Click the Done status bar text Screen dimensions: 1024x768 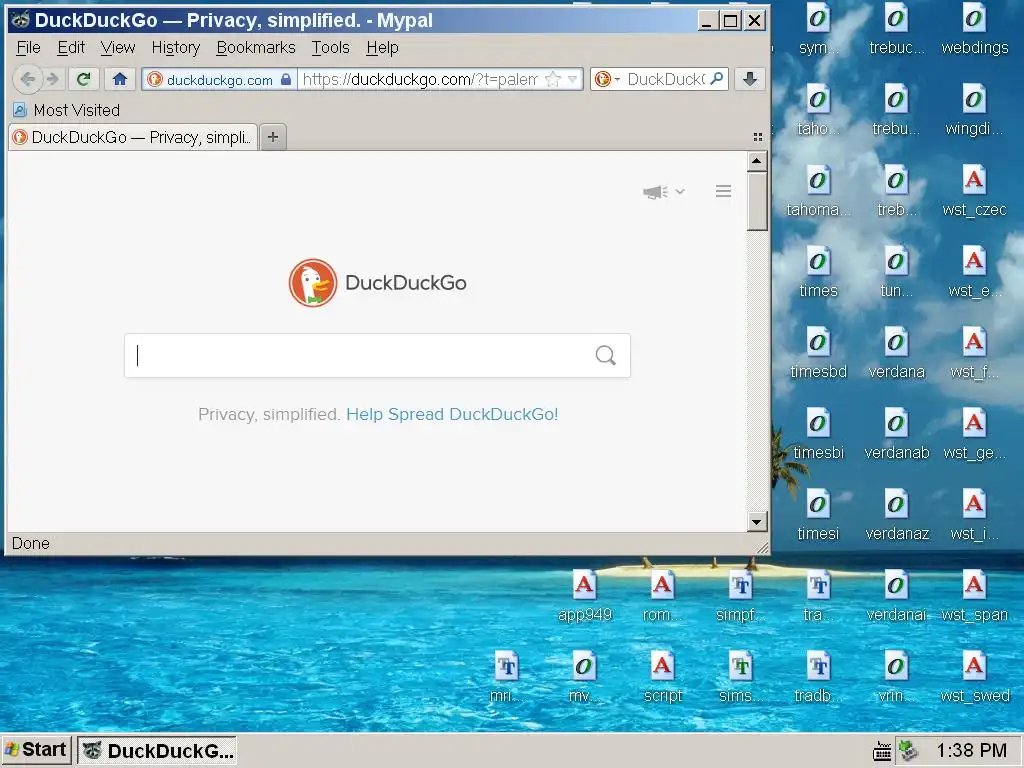[31, 543]
